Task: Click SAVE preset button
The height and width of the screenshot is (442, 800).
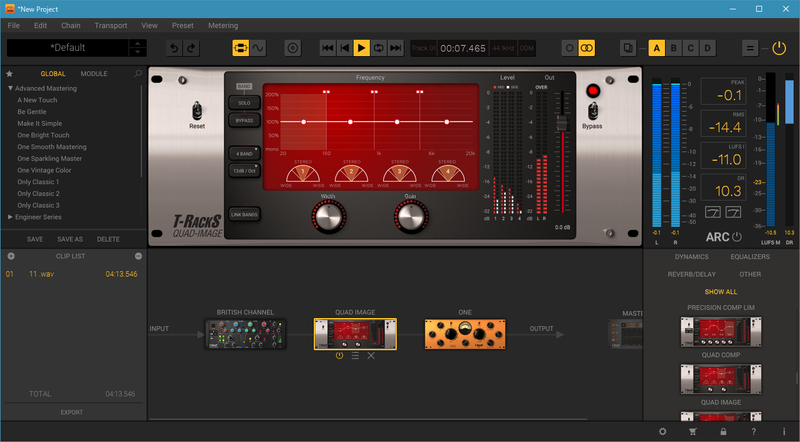Action: click(x=35, y=239)
